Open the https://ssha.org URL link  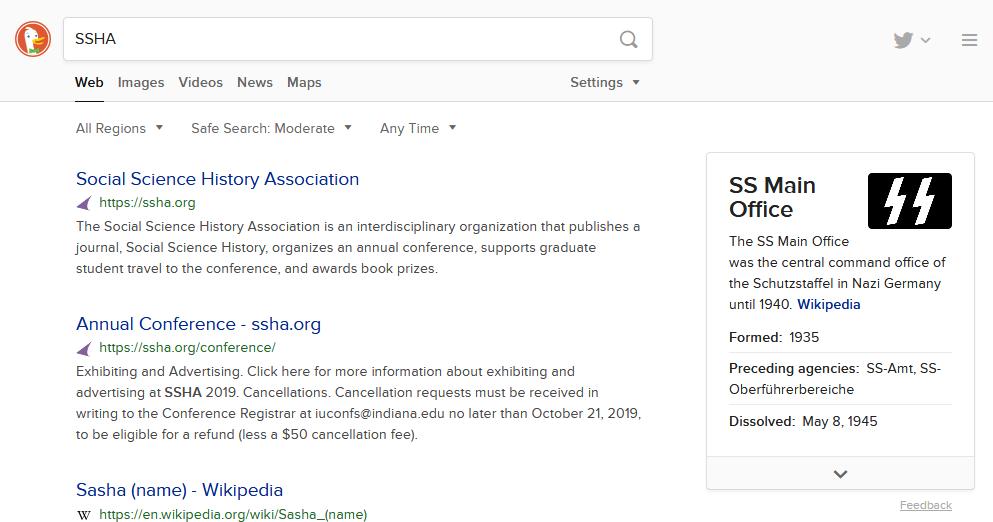[147, 203]
